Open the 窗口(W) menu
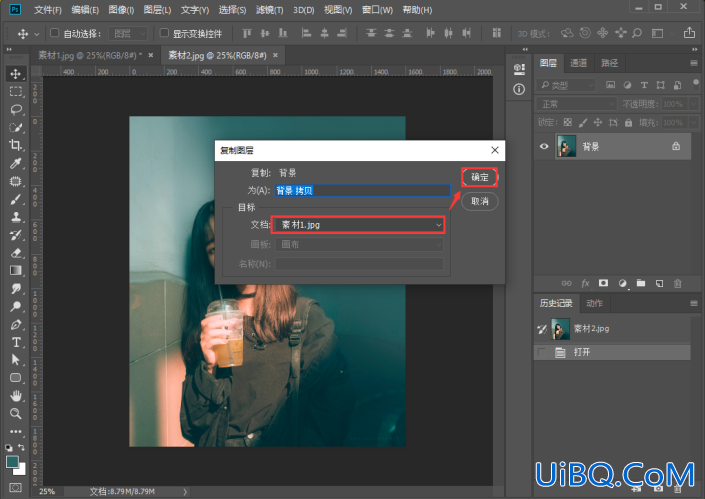The height and width of the screenshot is (499, 705). (377, 10)
